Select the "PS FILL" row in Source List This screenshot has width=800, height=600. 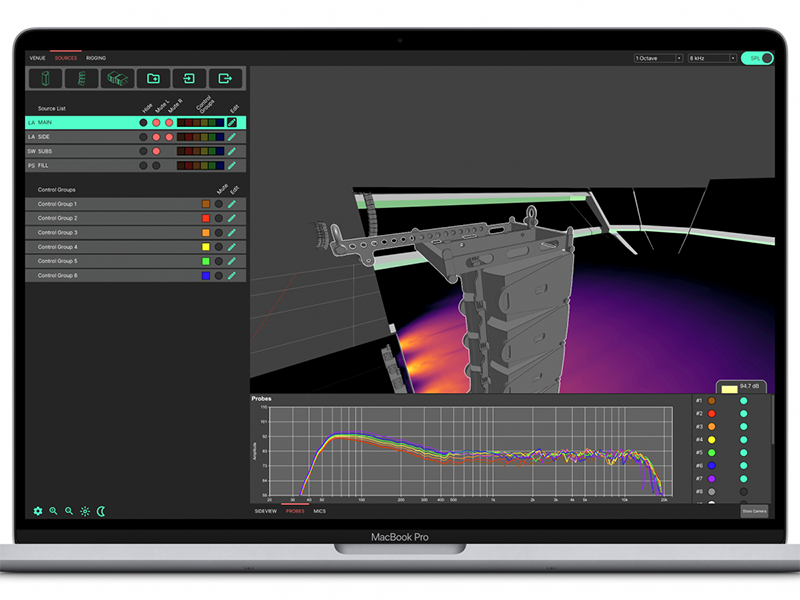tap(135, 165)
